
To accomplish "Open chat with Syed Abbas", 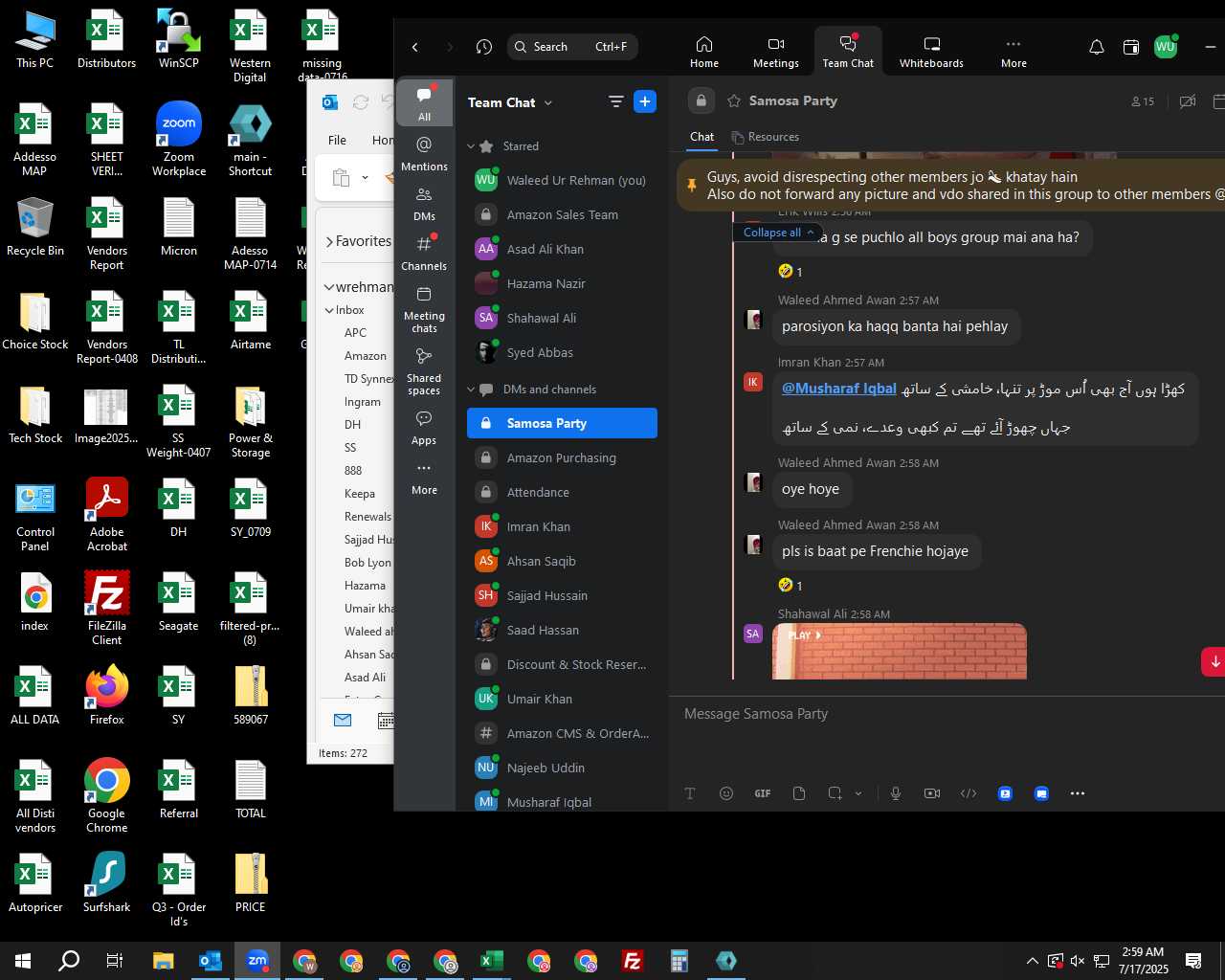I will point(562,352).
